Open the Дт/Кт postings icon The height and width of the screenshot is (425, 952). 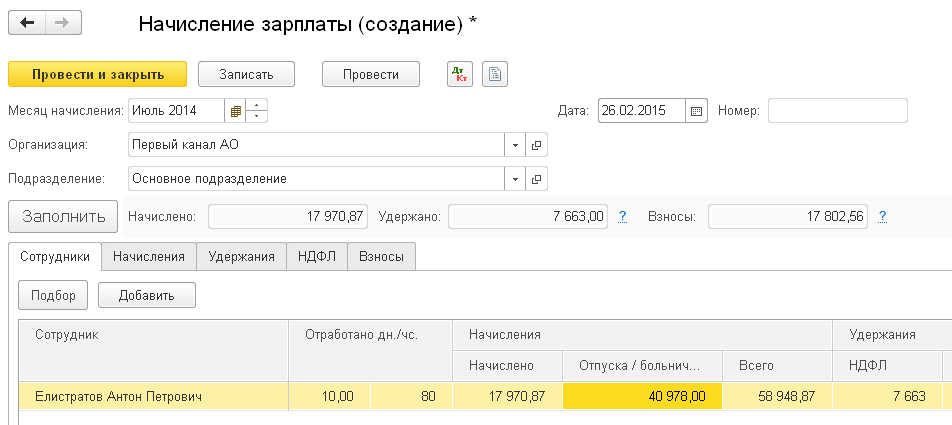(459, 74)
